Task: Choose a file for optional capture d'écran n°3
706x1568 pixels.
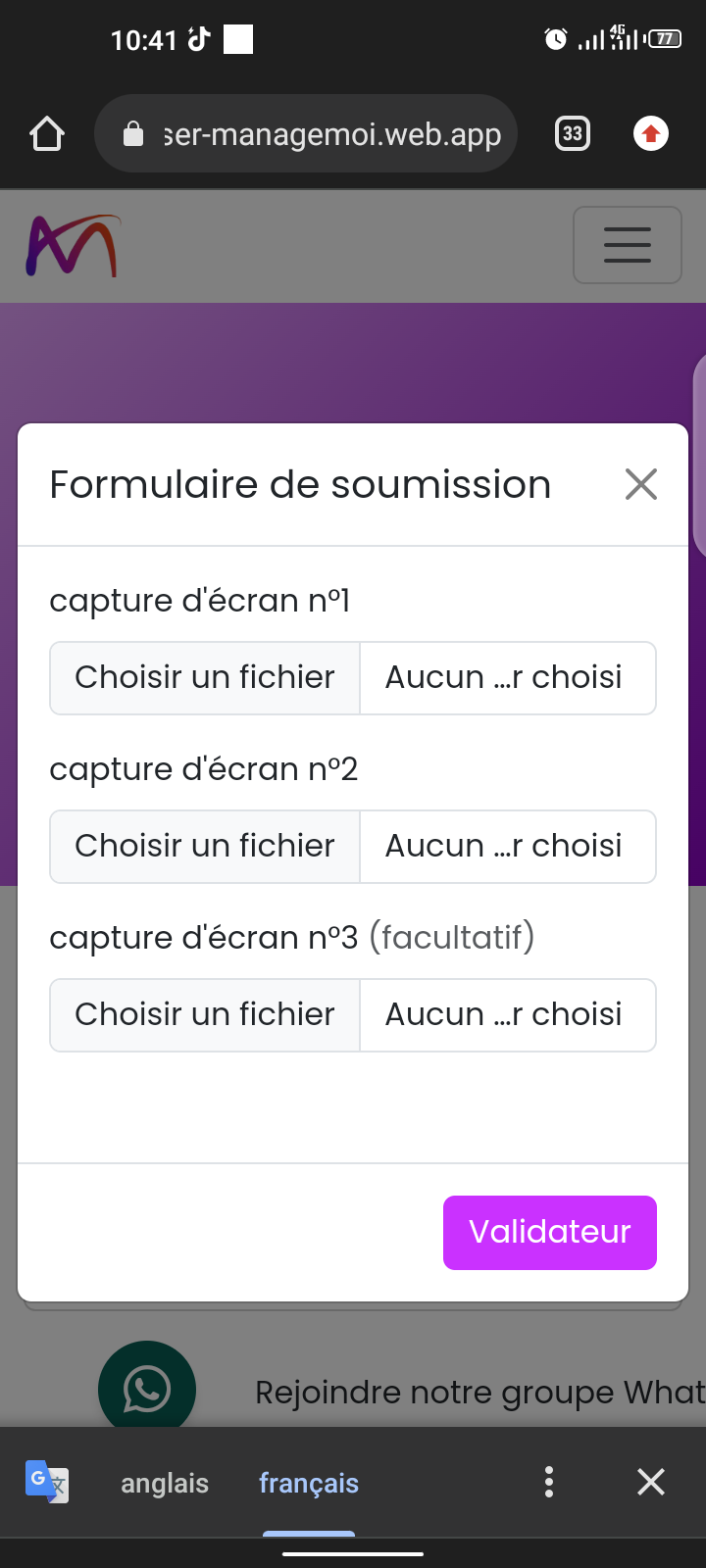Action: point(205,1015)
